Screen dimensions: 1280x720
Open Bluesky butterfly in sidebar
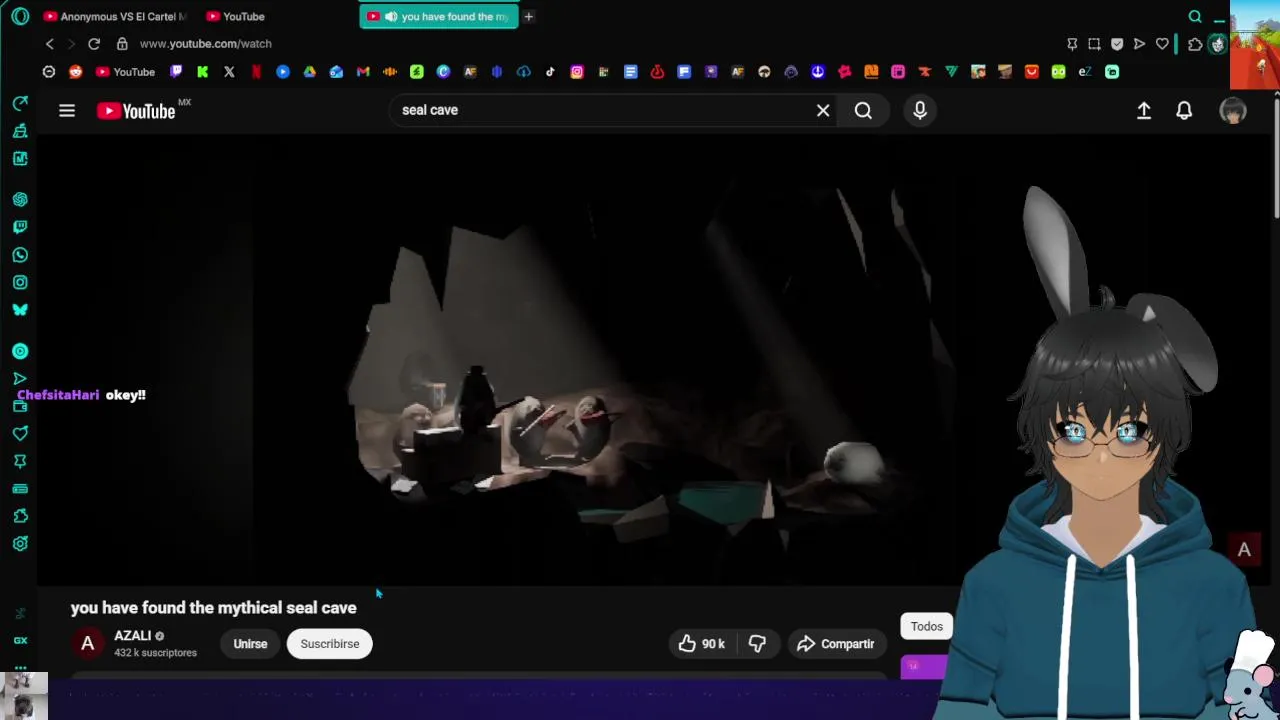(20, 310)
